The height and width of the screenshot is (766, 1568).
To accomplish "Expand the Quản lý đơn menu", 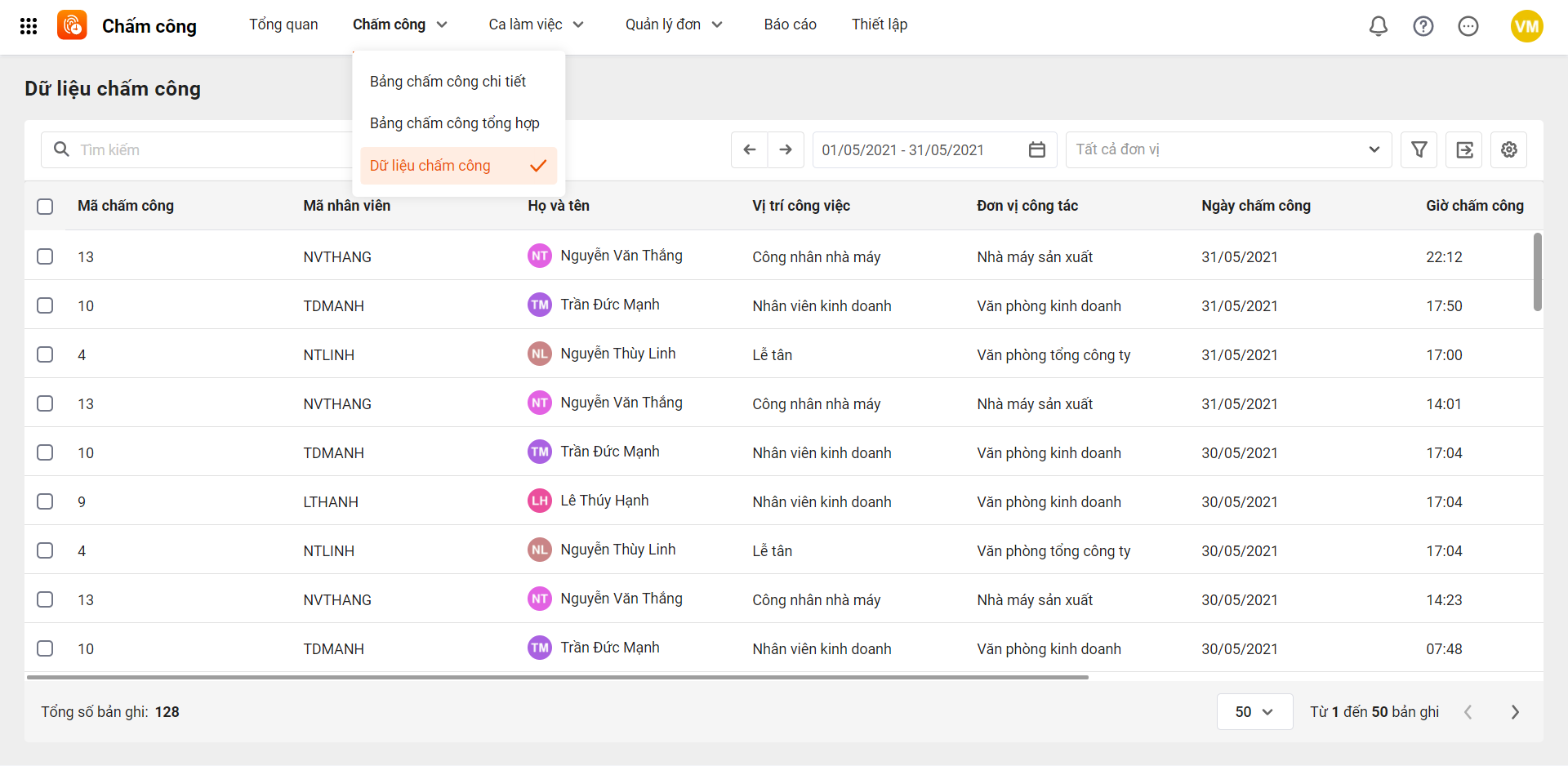I will click(x=674, y=24).
